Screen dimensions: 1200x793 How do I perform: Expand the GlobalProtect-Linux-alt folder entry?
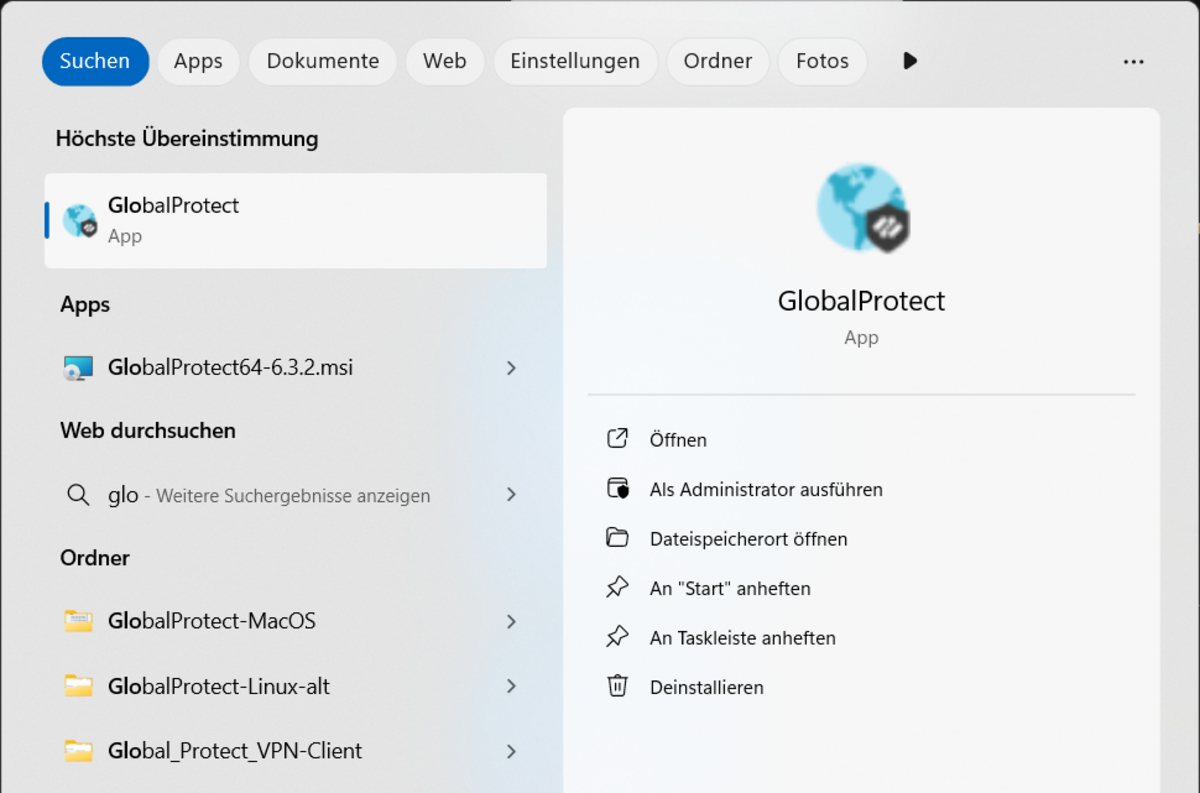click(511, 686)
